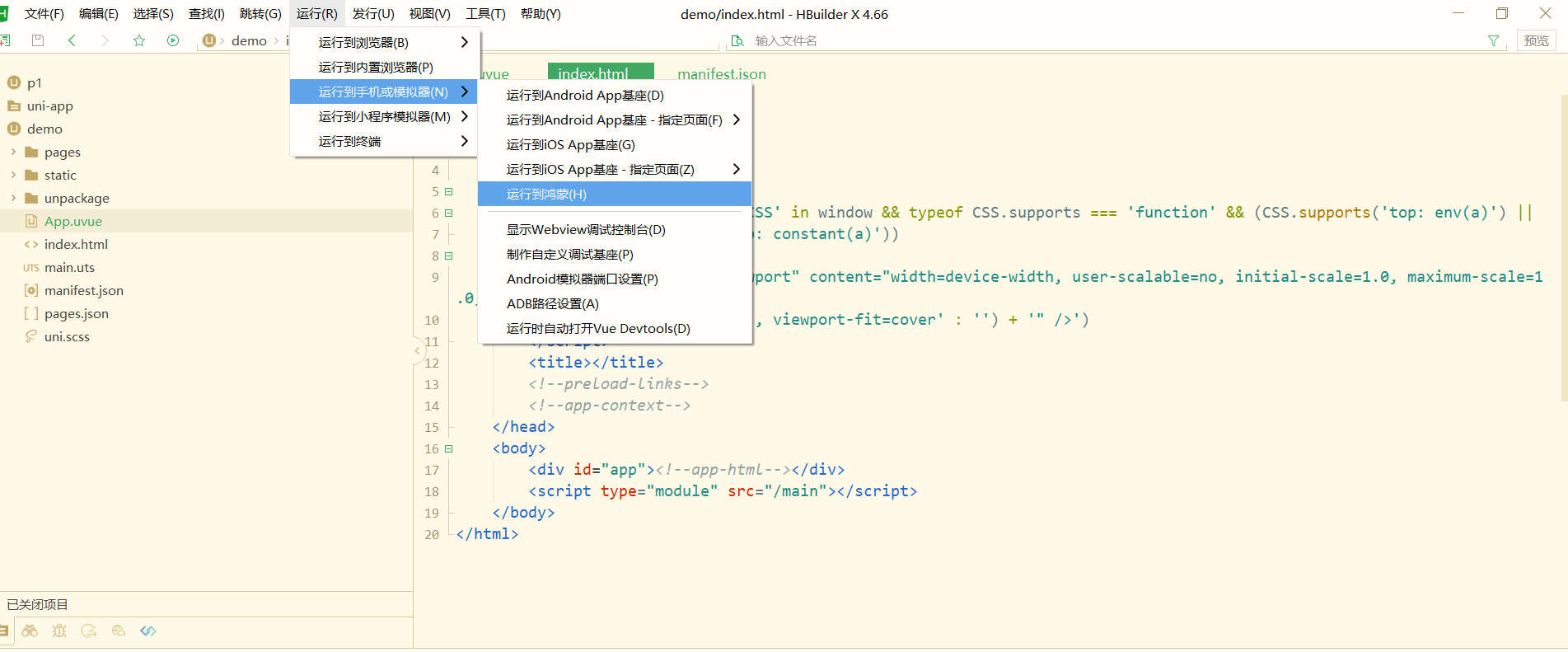Viewport: 1568px width, 652px height.
Task: Click the green run play icon
Action: tap(173, 40)
